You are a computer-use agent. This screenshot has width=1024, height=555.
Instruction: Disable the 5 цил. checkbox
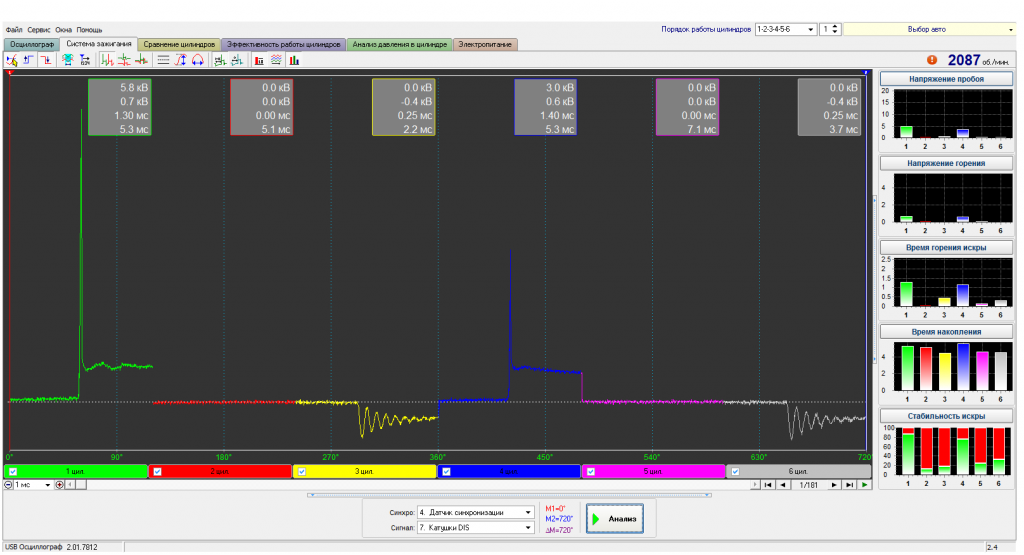[590, 471]
